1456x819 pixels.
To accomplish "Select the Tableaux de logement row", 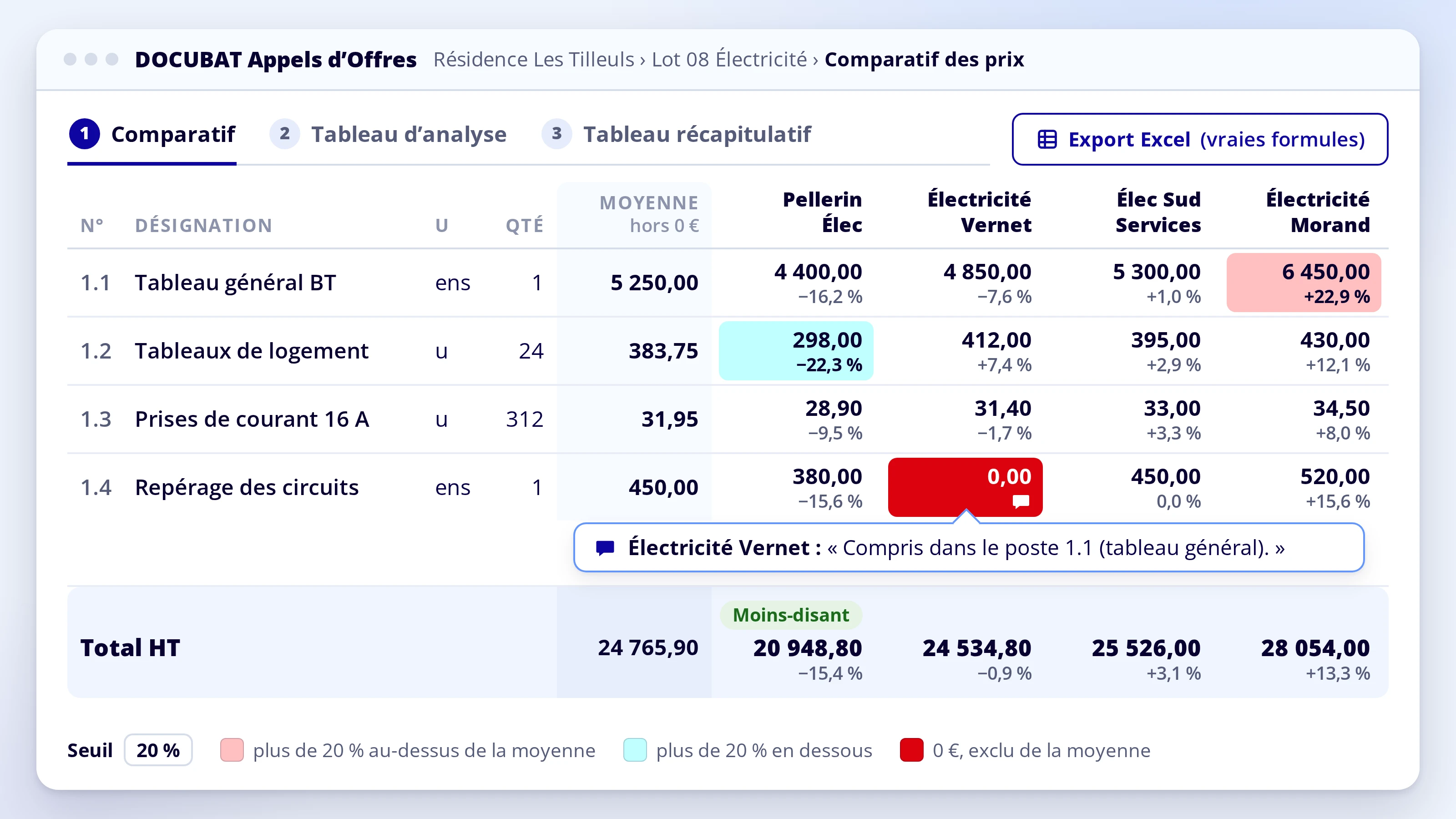I will coord(728,351).
